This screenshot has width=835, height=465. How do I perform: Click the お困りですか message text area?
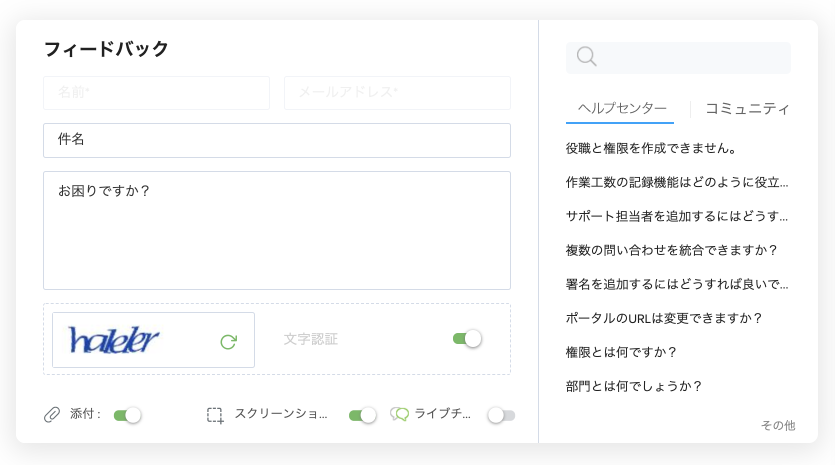point(277,230)
